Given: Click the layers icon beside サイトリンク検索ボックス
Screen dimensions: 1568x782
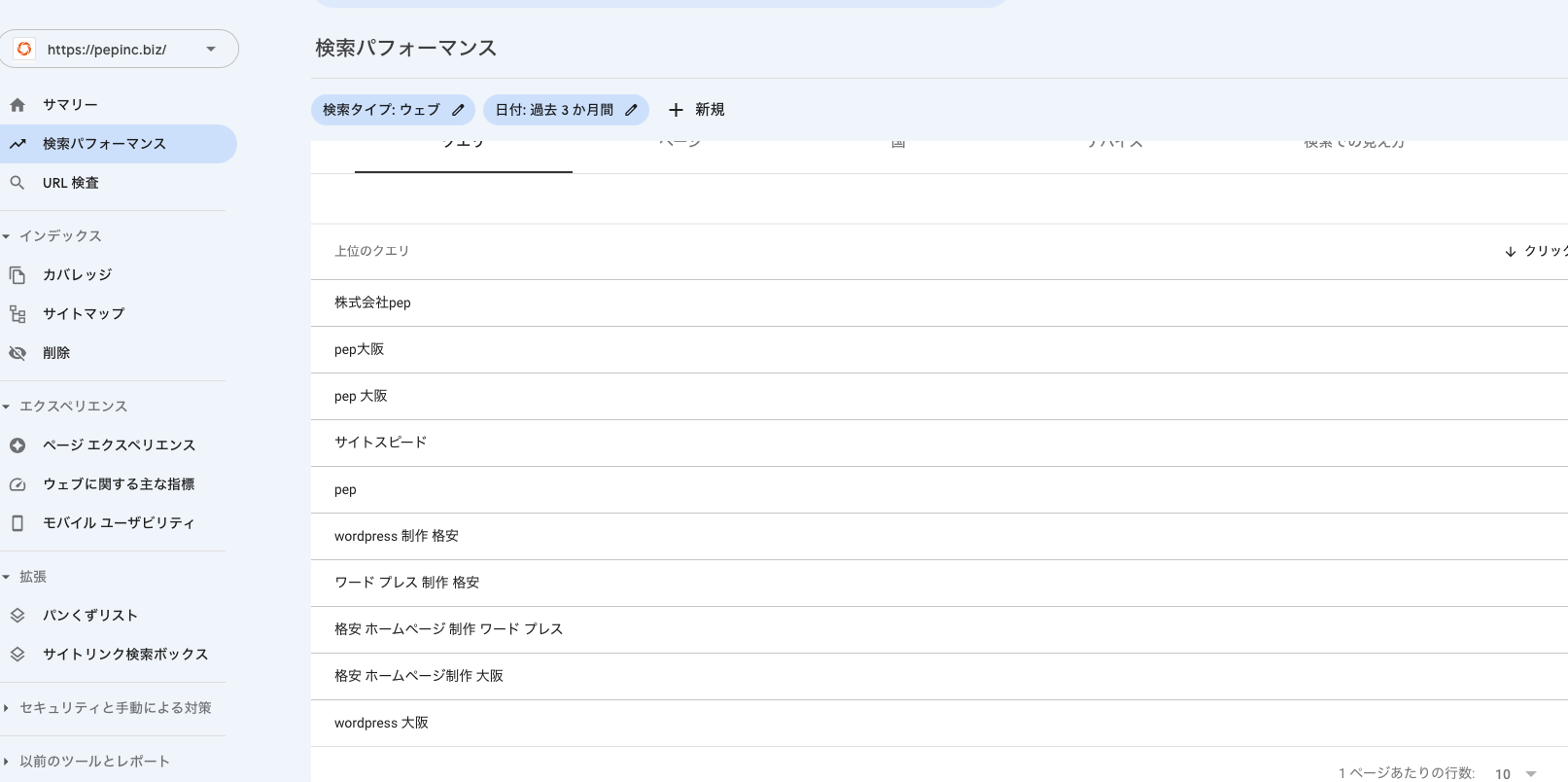Looking at the screenshot, I should click(17, 655).
